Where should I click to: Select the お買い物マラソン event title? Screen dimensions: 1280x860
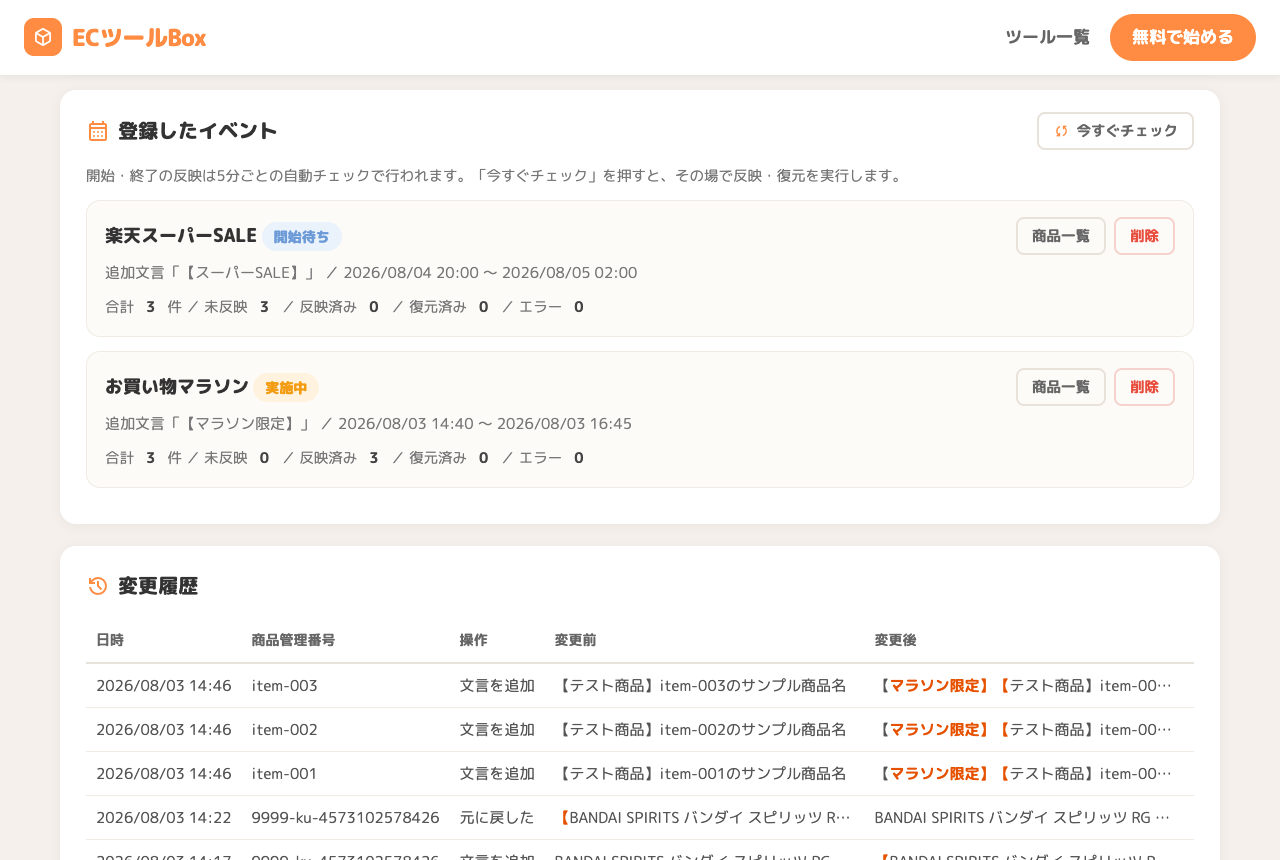[x=177, y=387]
